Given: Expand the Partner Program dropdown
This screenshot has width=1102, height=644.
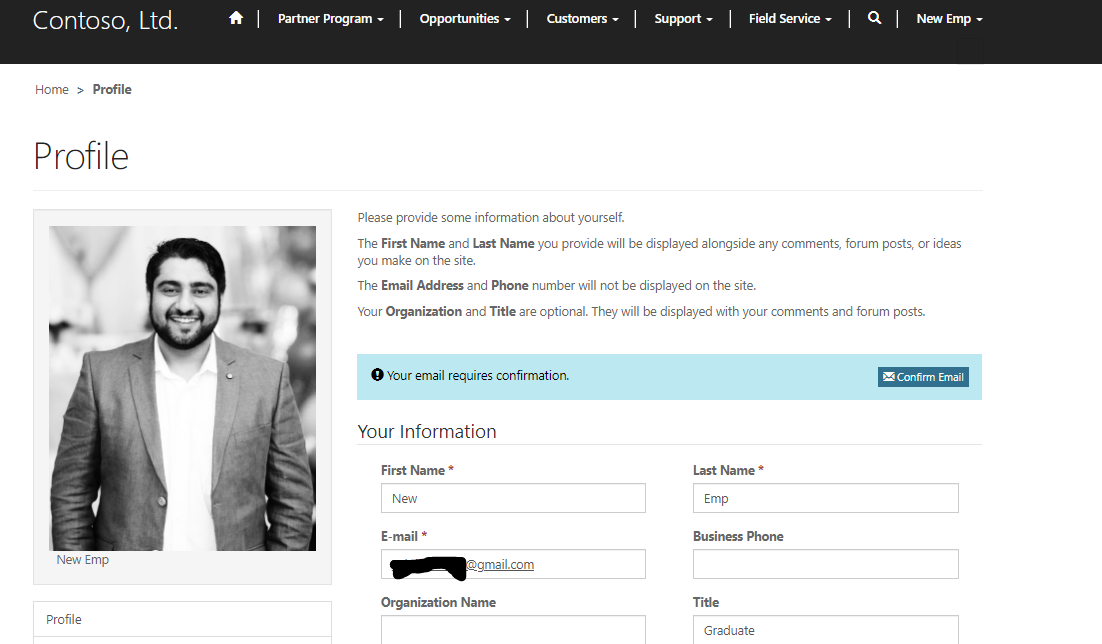Looking at the screenshot, I should point(330,18).
